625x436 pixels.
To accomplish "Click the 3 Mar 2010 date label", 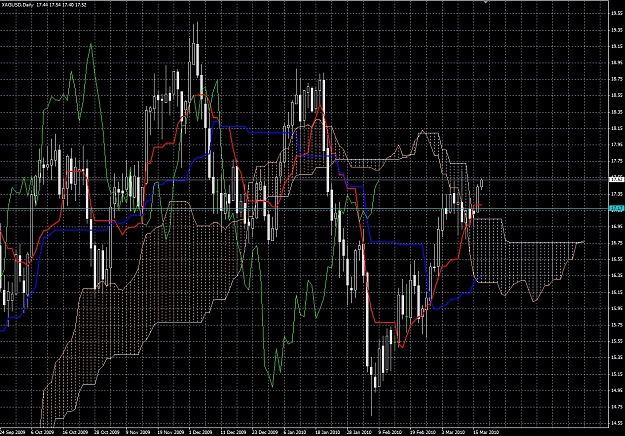I will click(x=453, y=432).
